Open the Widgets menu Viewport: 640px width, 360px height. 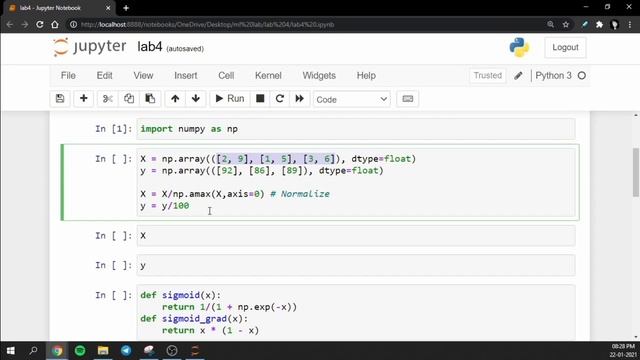coord(319,76)
